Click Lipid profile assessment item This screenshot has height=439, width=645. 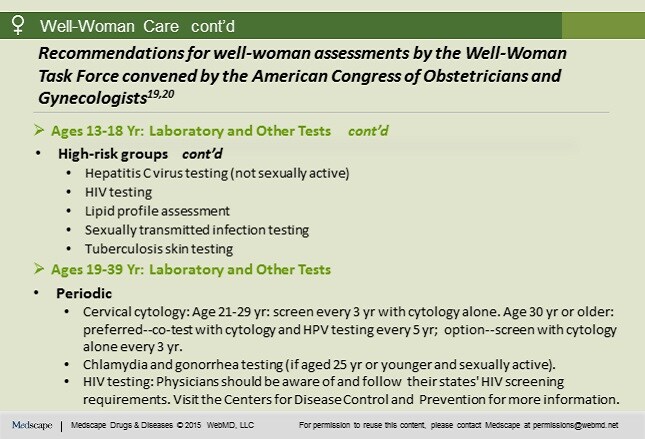[157, 211]
